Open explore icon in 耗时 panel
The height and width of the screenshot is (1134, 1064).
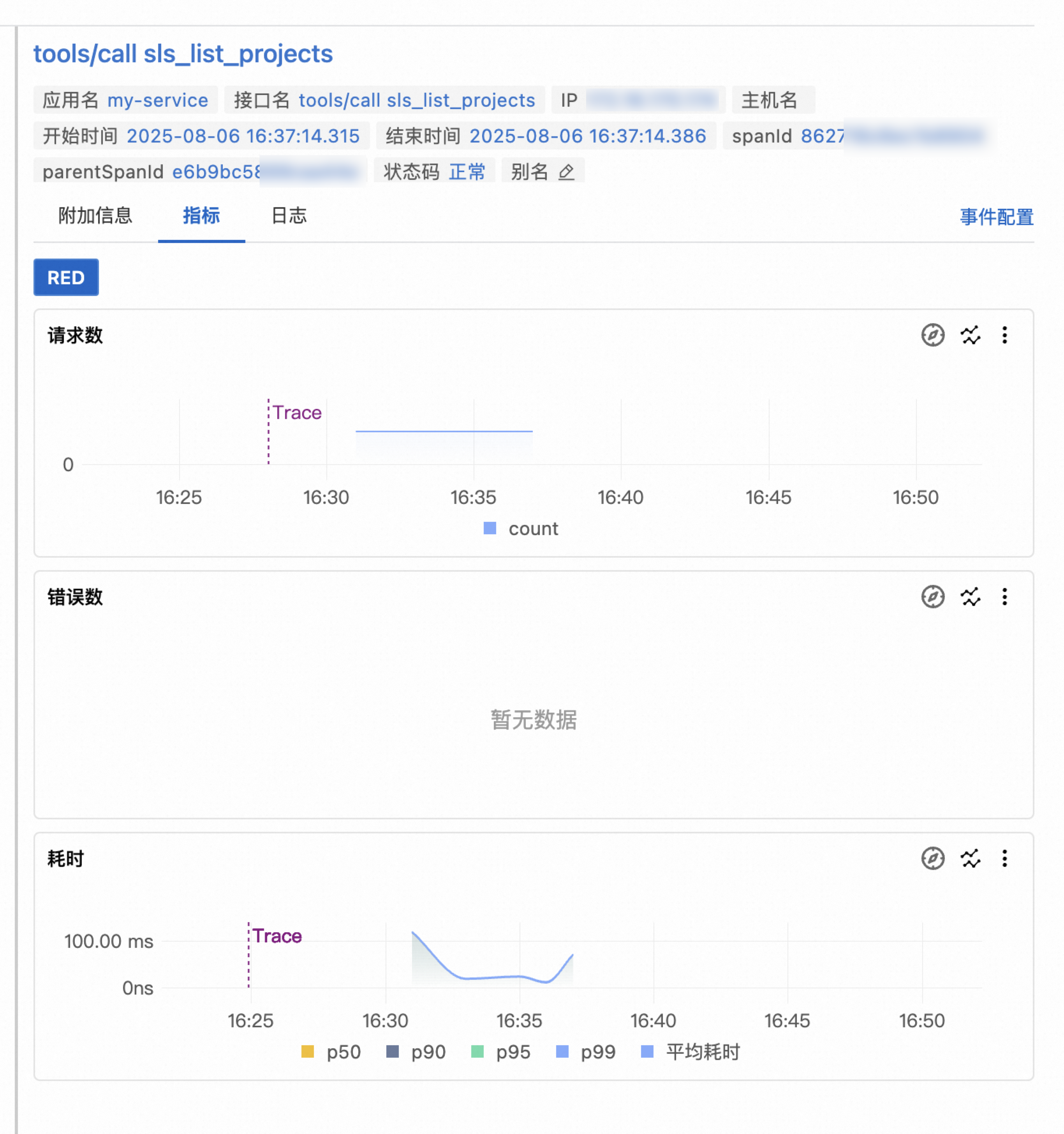click(x=933, y=858)
